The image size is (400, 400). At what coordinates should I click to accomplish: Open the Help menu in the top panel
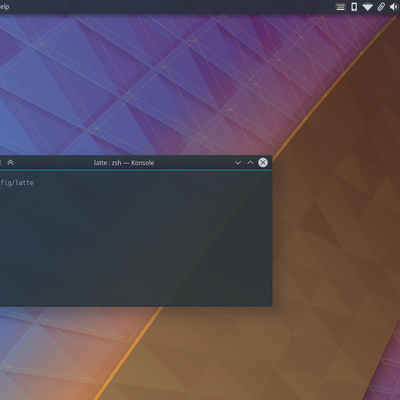4,7
